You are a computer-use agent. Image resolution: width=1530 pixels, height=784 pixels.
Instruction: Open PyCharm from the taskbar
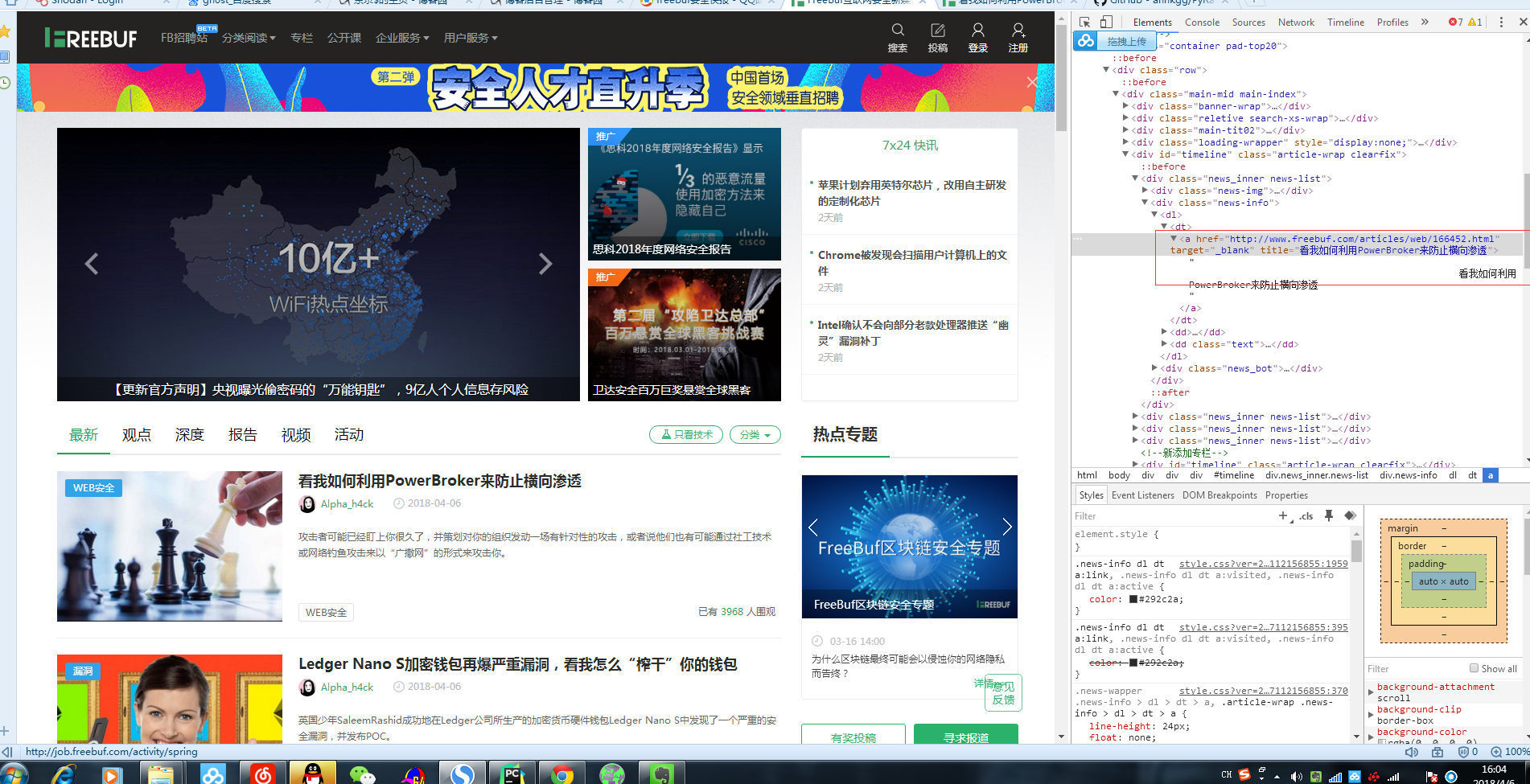click(512, 774)
